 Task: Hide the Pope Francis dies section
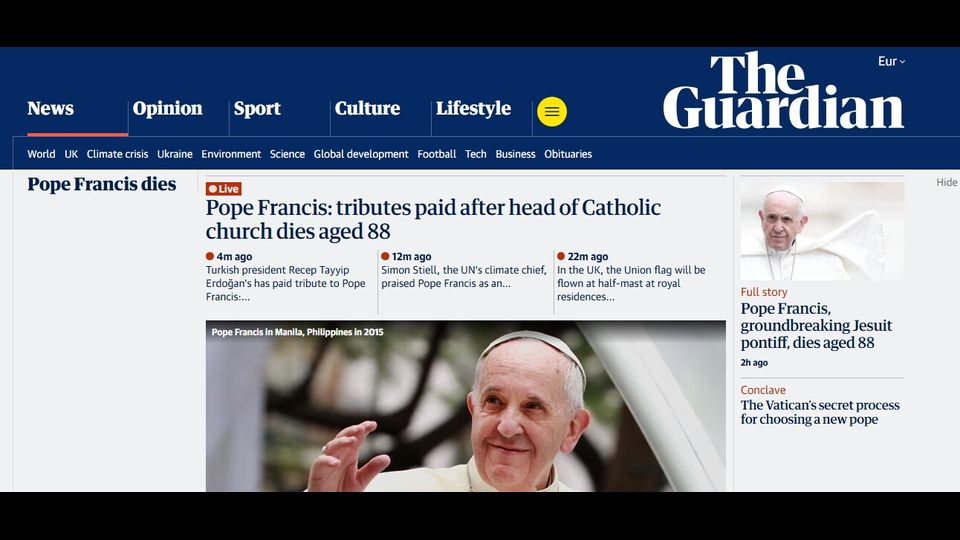(x=947, y=182)
